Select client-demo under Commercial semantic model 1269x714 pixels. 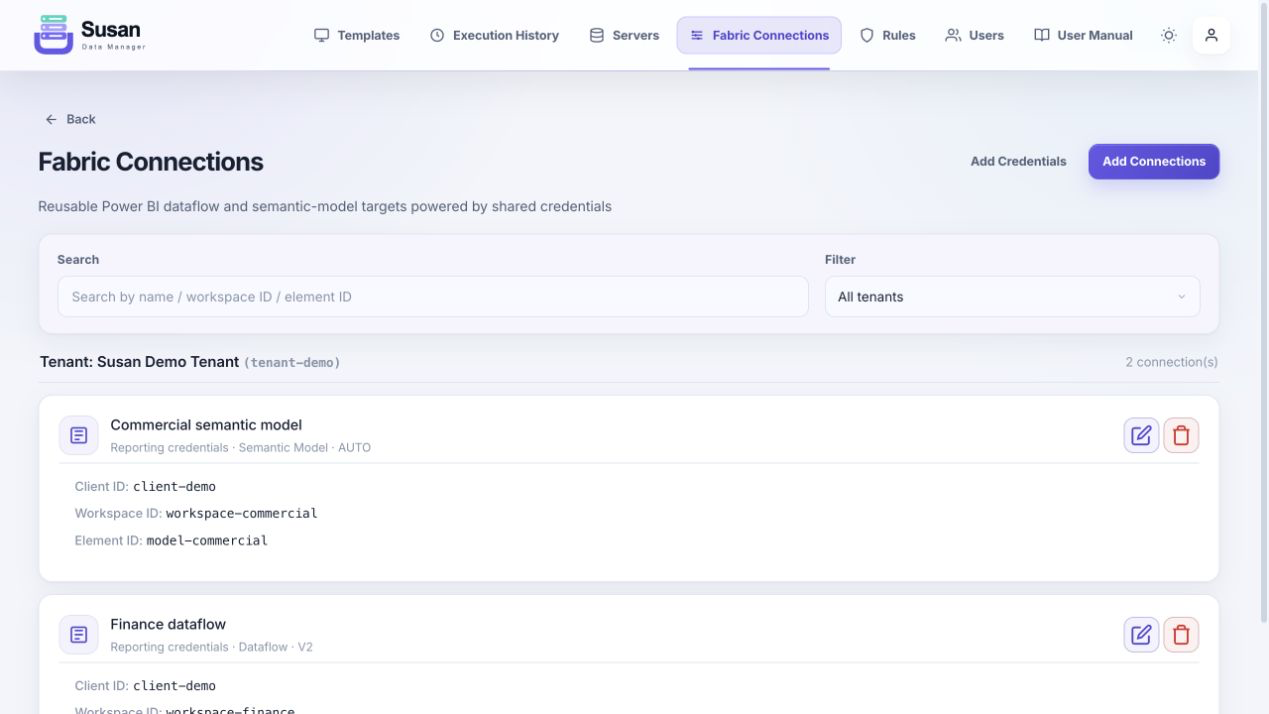pyautogui.click(x=174, y=486)
